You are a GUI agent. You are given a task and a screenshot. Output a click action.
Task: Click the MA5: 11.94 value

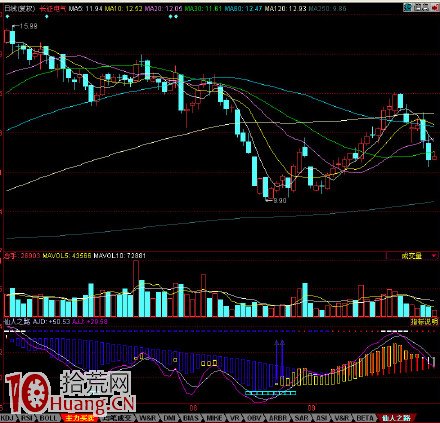pos(85,9)
